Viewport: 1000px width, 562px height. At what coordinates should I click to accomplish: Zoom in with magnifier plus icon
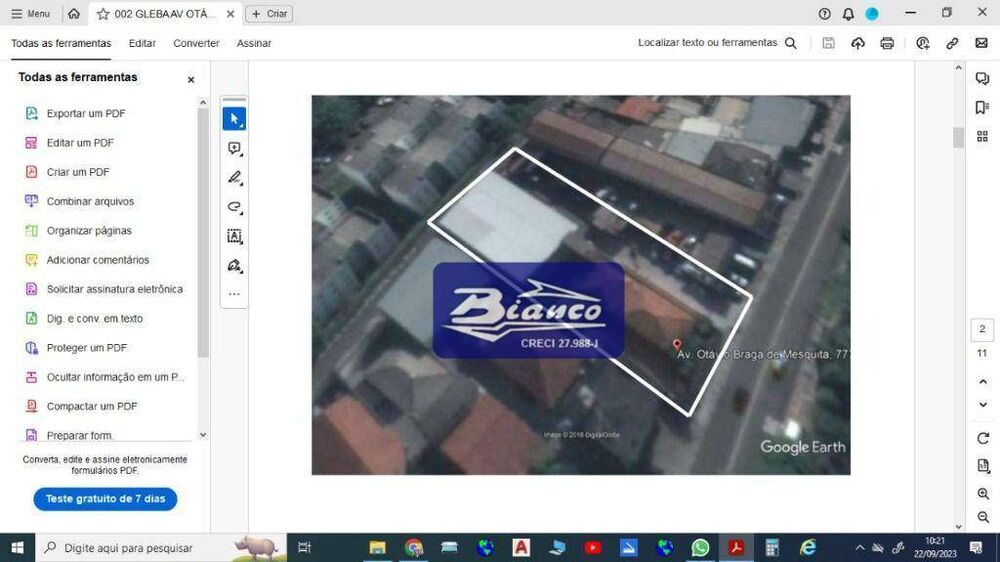click(983, 494)
